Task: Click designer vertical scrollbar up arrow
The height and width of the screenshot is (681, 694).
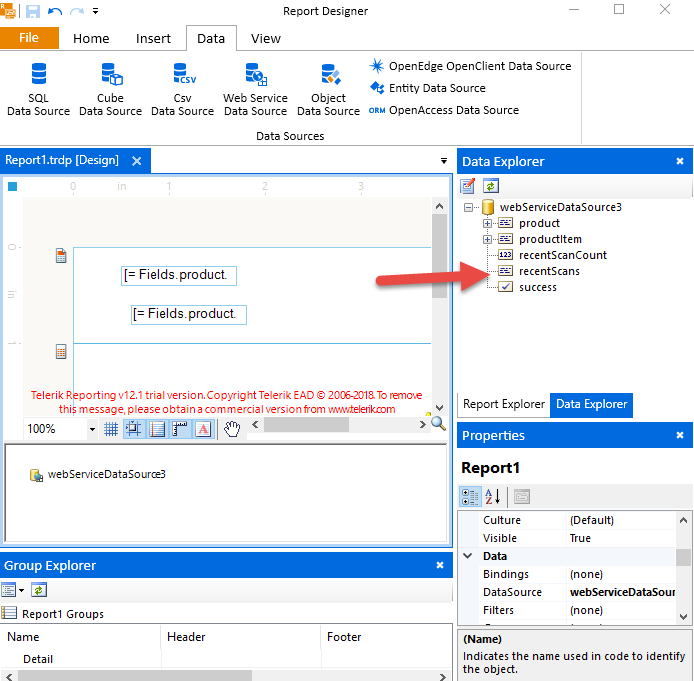Action: [x=440, y=206]
